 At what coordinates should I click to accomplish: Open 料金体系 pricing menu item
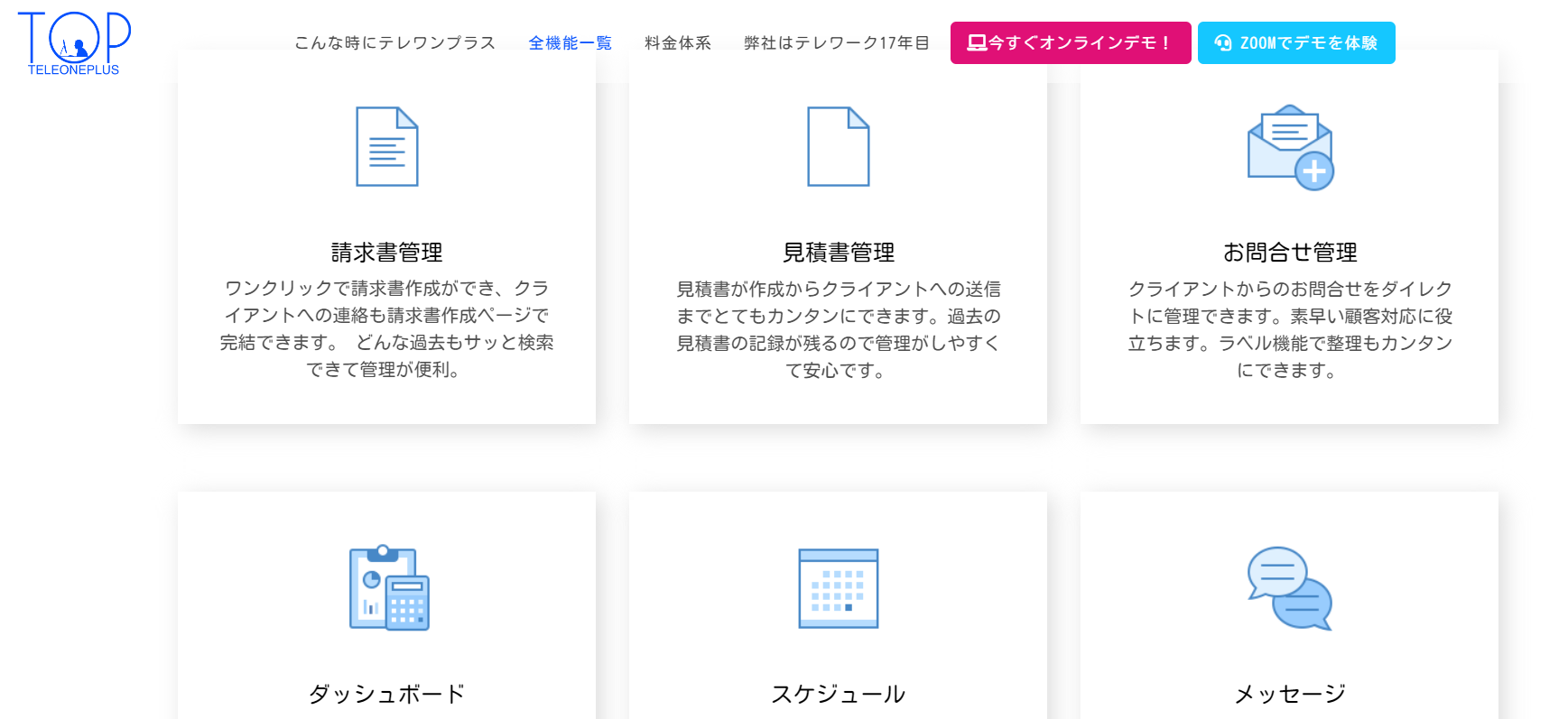point(678,42)
